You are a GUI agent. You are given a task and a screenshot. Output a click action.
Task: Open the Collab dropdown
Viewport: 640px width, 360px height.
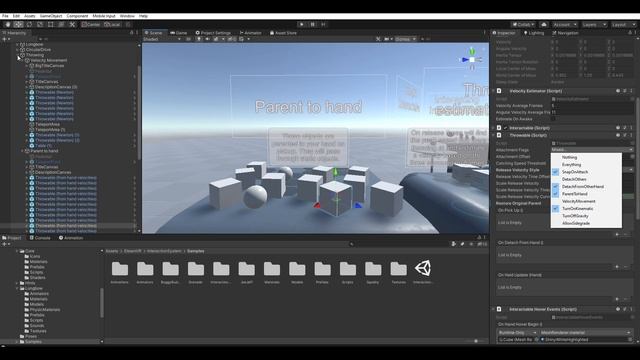coord(523,24)
